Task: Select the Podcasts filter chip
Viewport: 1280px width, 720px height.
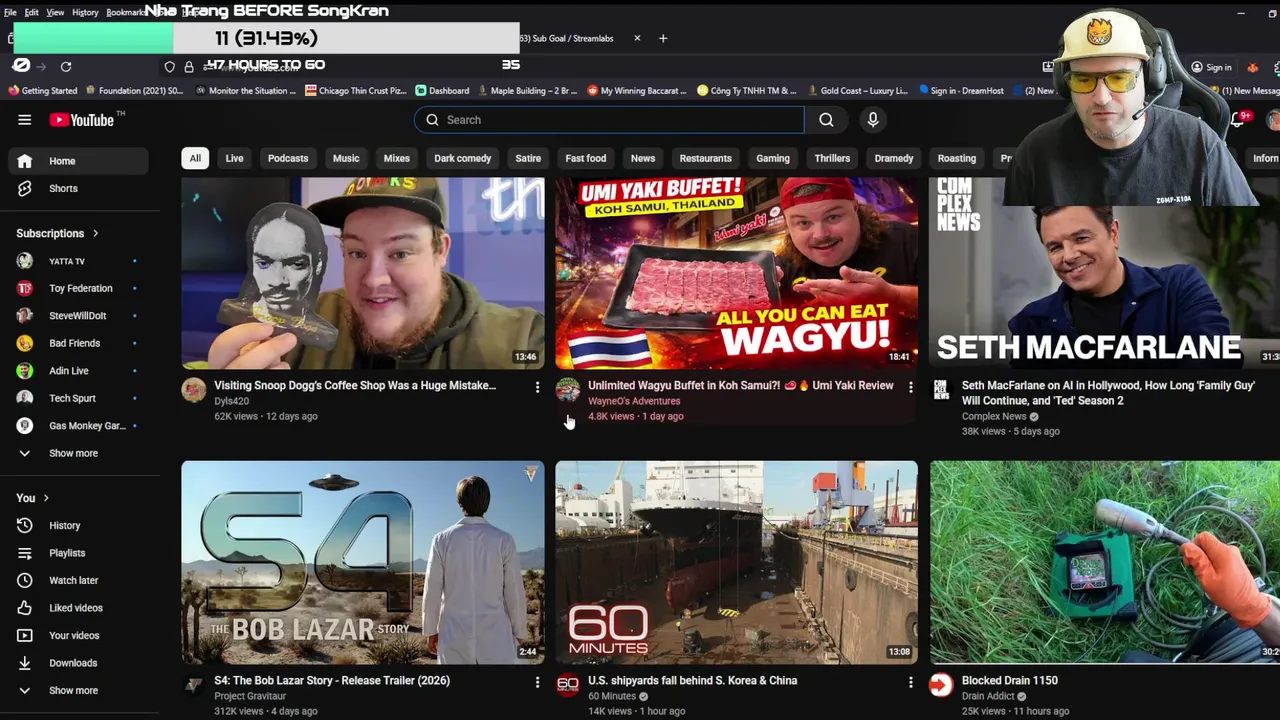Action: tap(288, 158)
